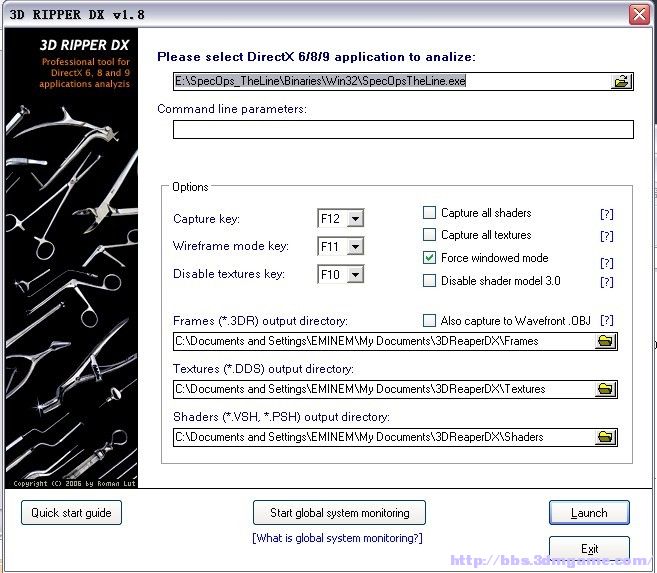
Task: Enable Also capture to Wavefront .OBJ
Action: pyautogui.click(x=429, y=320)
